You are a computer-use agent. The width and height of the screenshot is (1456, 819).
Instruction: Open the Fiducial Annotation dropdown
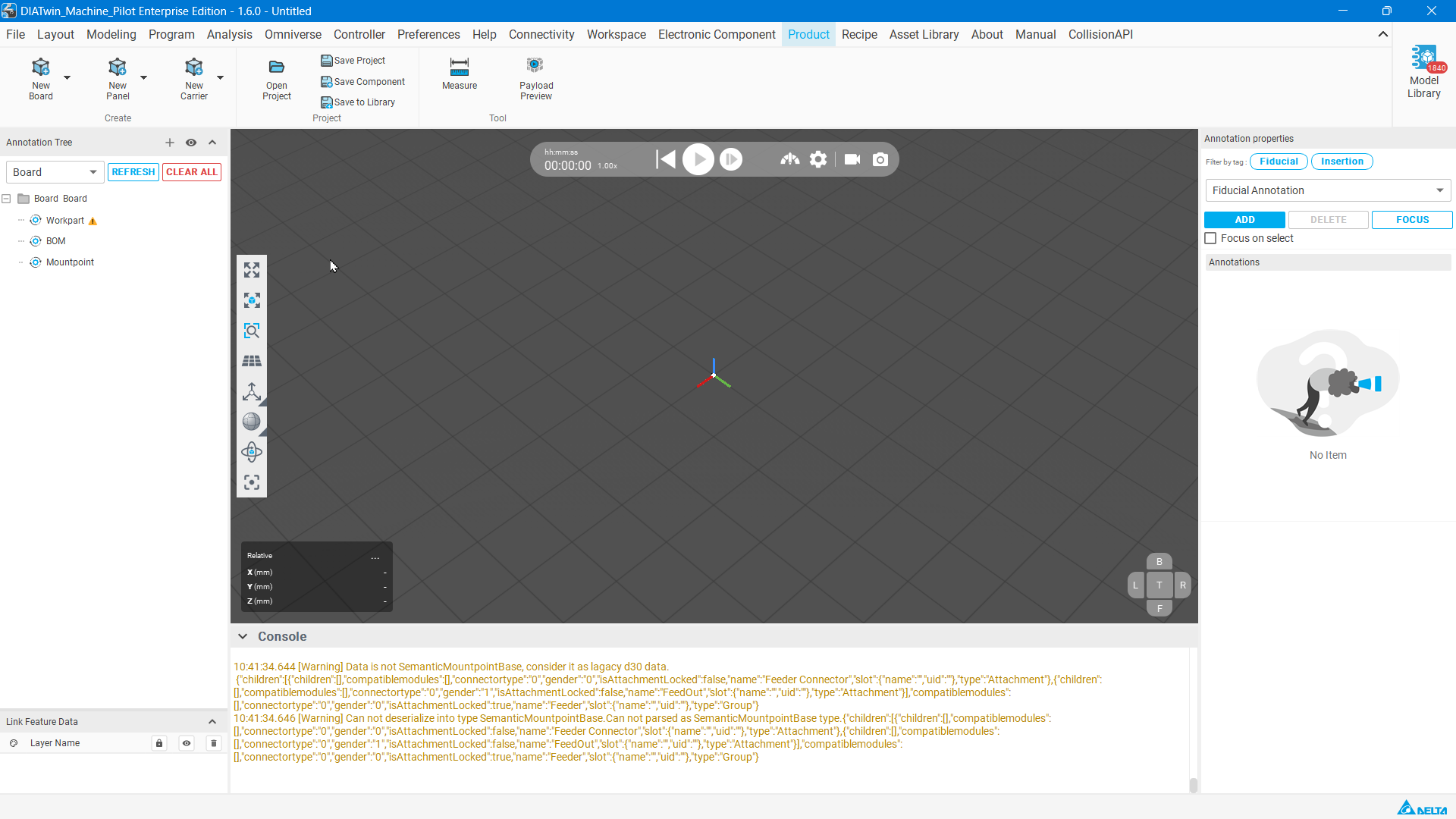tap(1329, 190)
